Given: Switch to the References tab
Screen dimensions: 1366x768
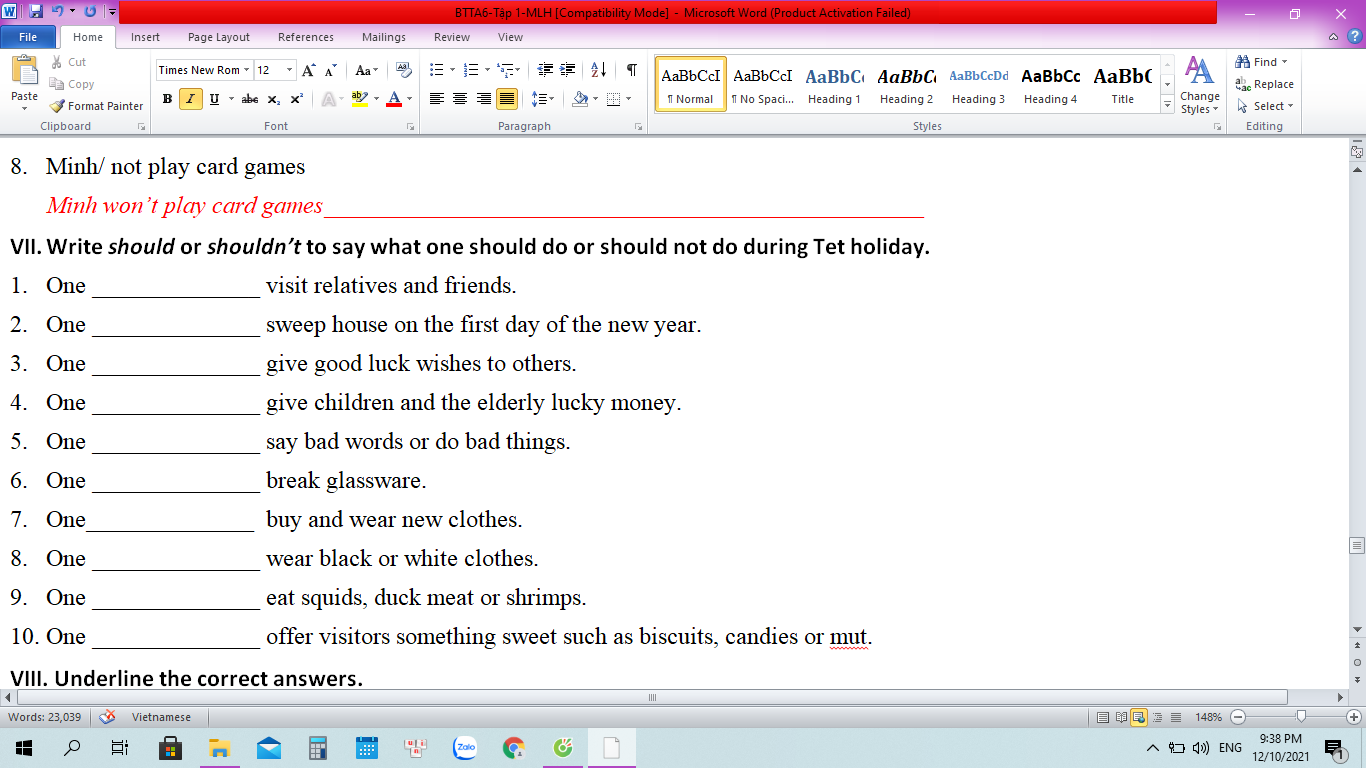Looking at the screenshot, I should tap(306, 37).
